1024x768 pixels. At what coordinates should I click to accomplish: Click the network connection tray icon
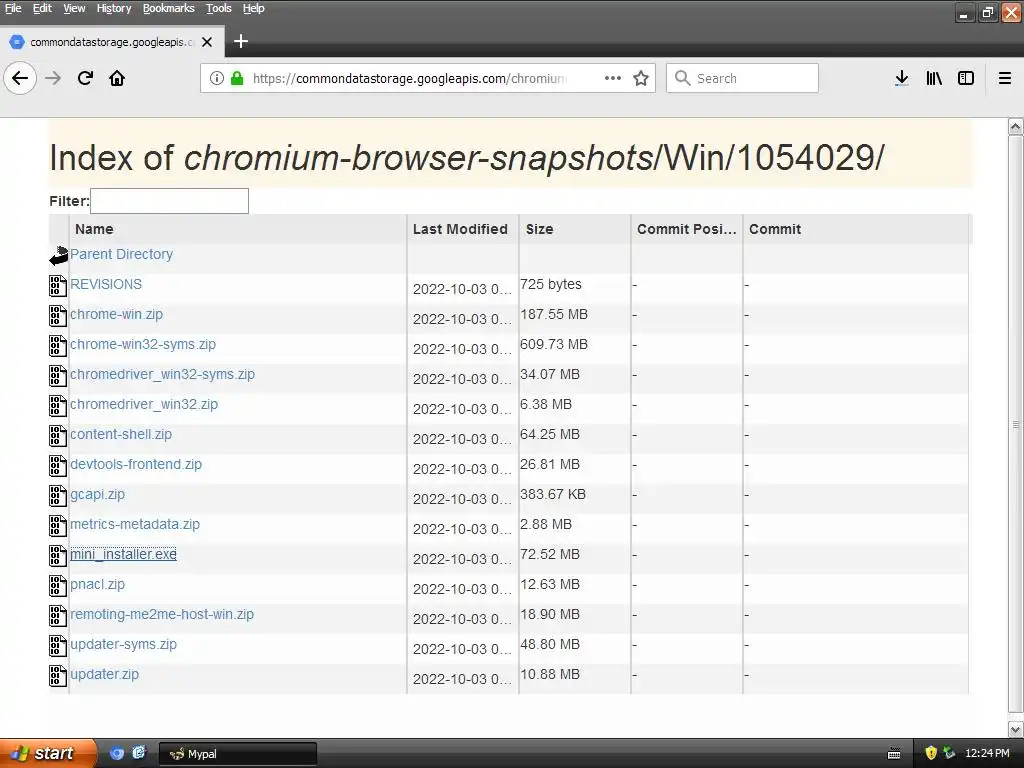tap(949, 753)
